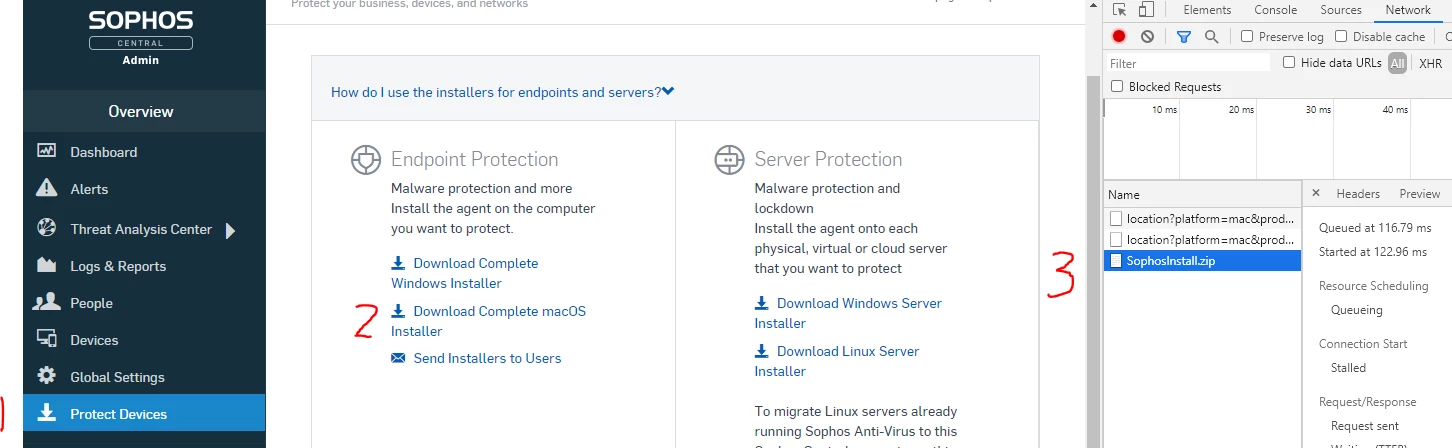Click the Dashboard chart icon

(46, 151)
